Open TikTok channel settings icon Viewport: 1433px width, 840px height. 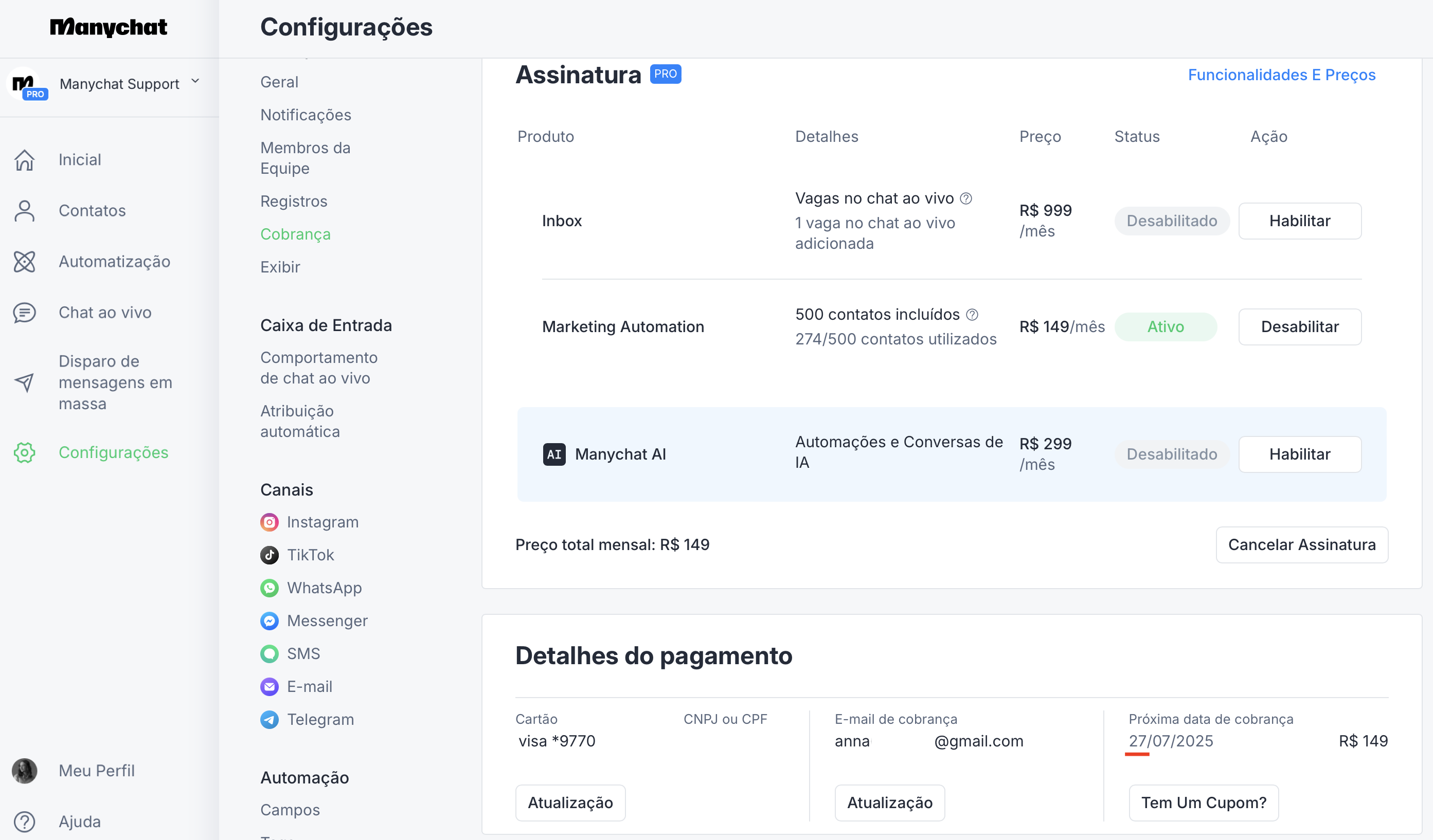point(270,555)
